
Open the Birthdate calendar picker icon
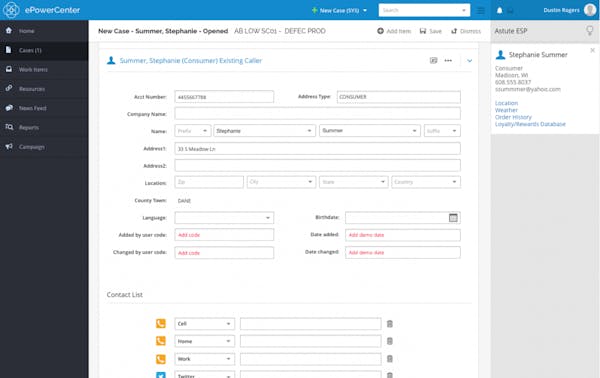[x=453, y=218]
